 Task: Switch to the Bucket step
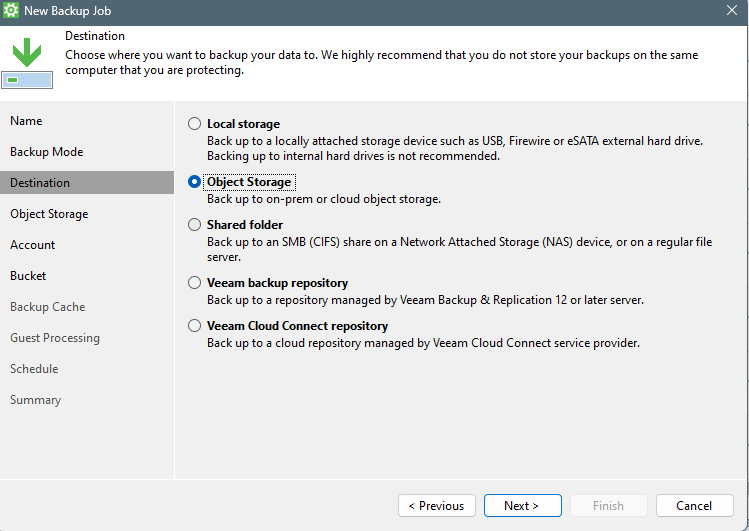point(28,276)
